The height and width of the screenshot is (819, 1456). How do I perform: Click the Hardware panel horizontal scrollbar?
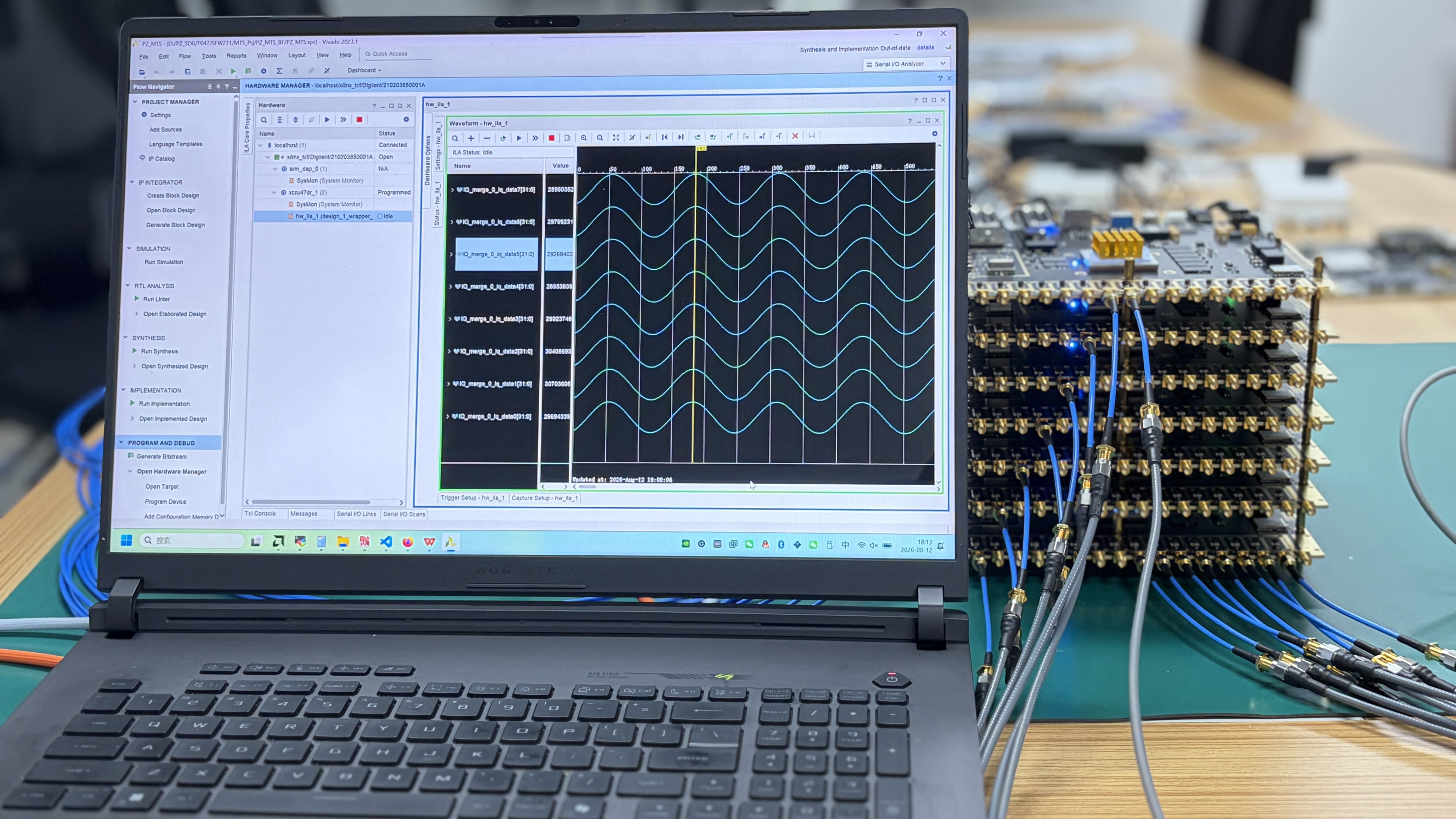pos(311,502)
